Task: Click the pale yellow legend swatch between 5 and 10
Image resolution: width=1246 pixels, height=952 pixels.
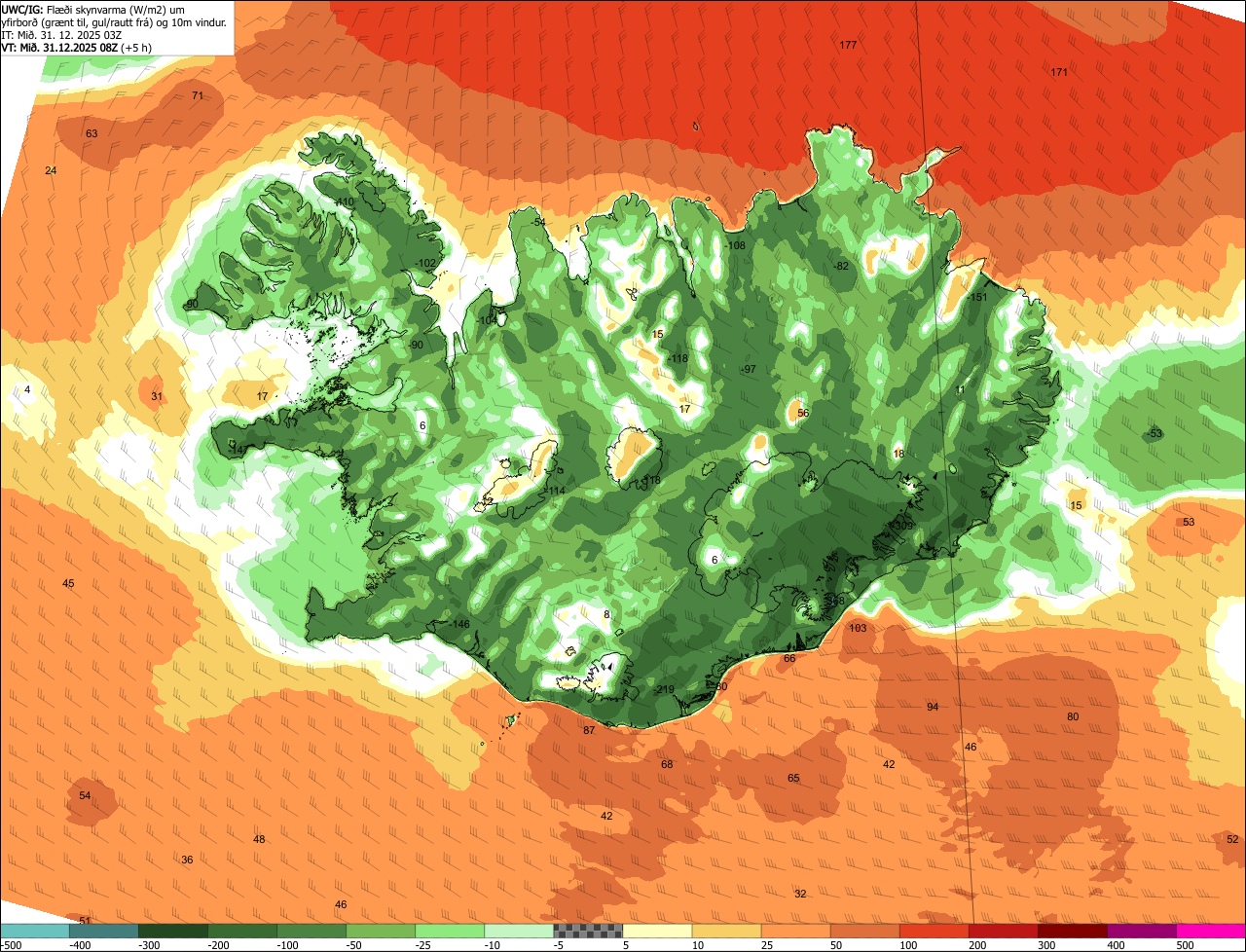Action: click(x=657, y=931)
